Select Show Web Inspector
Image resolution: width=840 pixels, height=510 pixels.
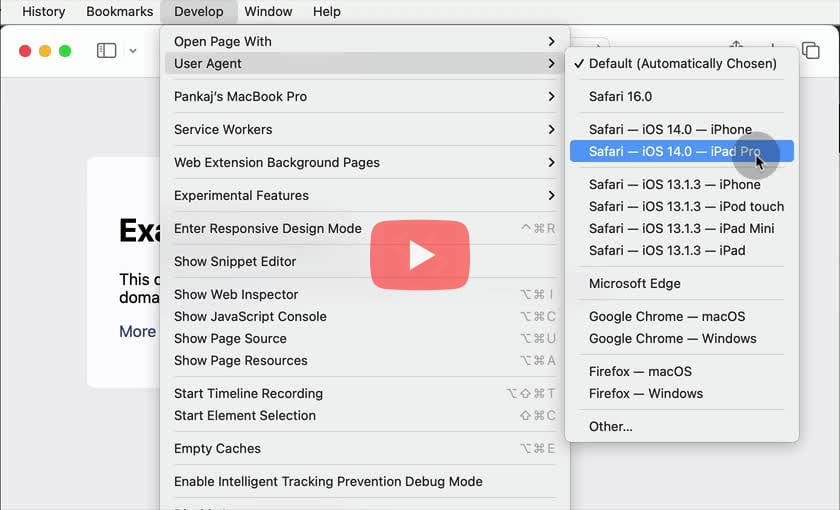tap(364, 294)
